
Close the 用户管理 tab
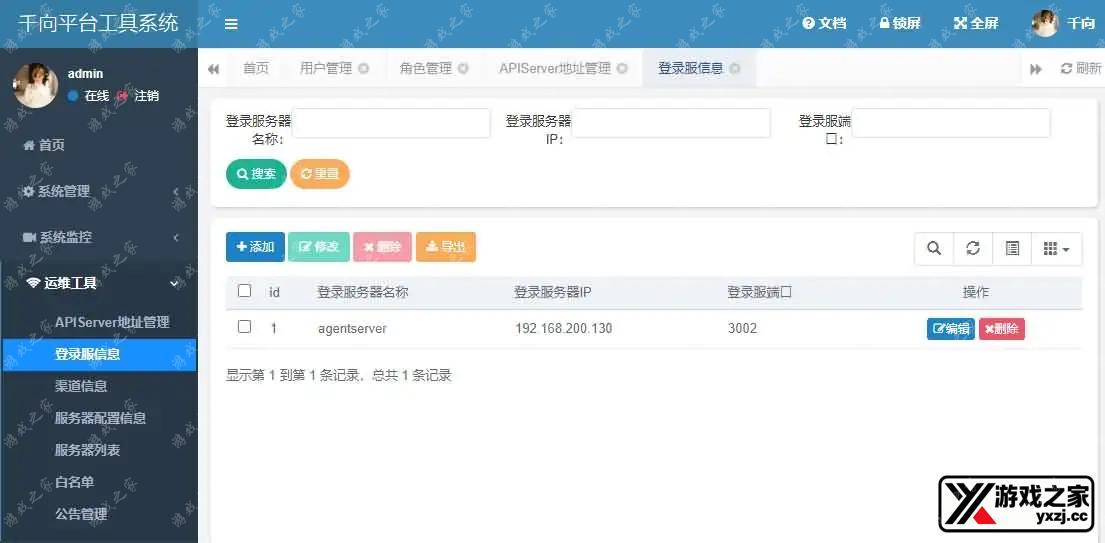(x=364, y=69)
